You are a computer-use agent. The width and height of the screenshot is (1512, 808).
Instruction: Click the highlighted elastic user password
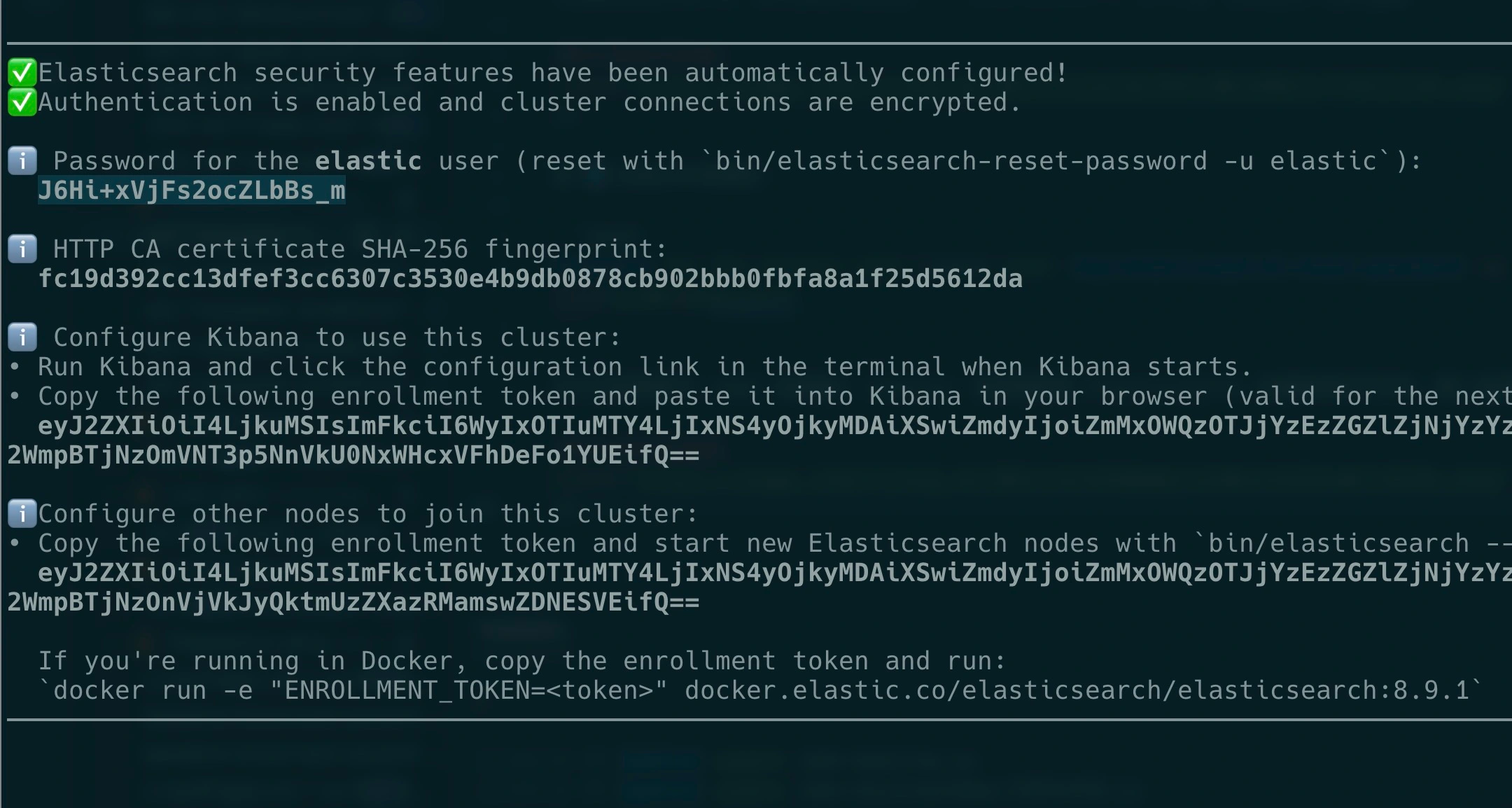click(x=191, y=190)
